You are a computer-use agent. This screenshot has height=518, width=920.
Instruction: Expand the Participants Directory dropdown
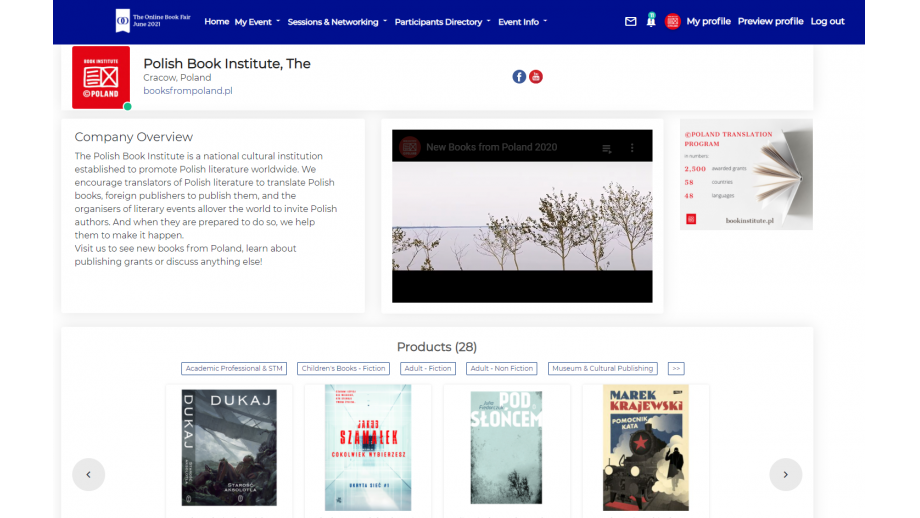click(x=442, y=22)
